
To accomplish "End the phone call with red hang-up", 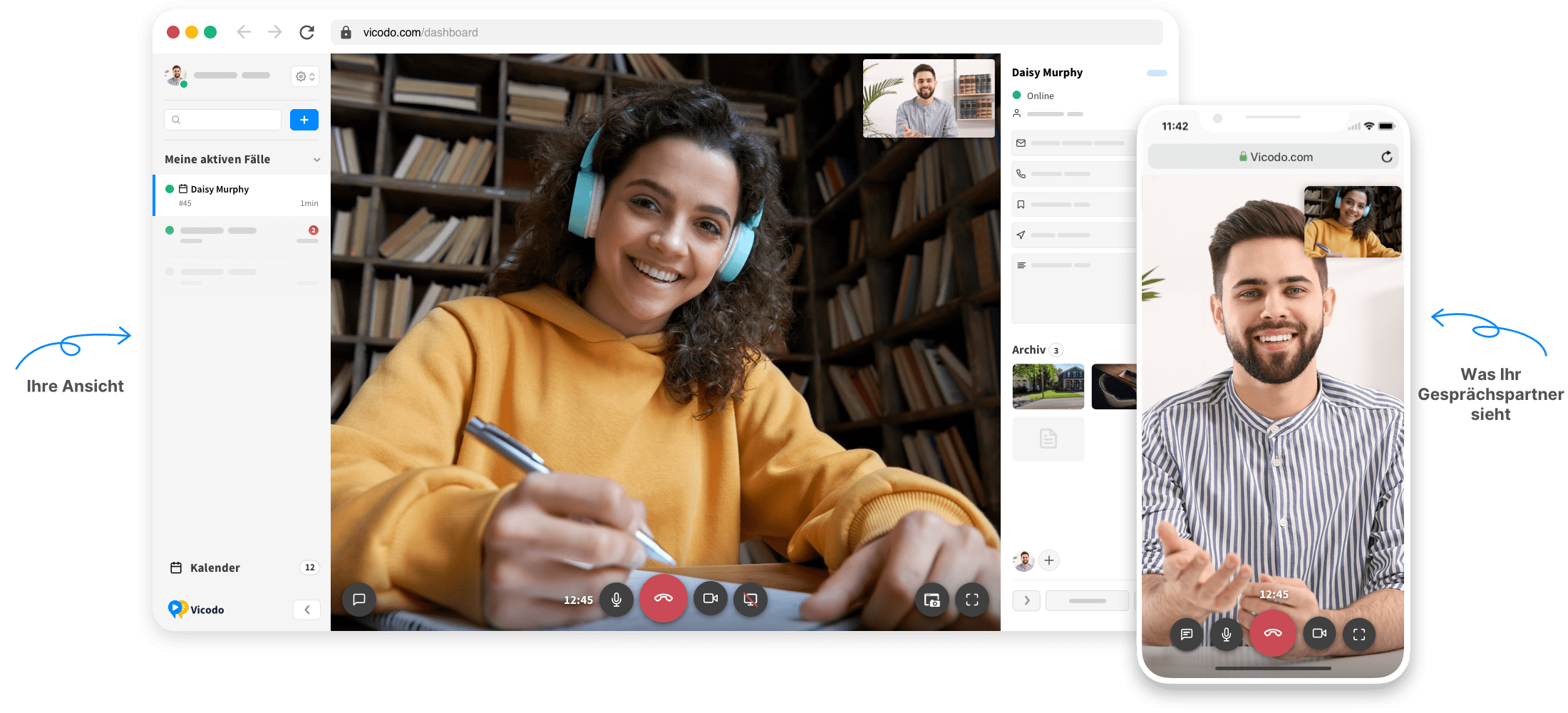I will click(1273, 633).
